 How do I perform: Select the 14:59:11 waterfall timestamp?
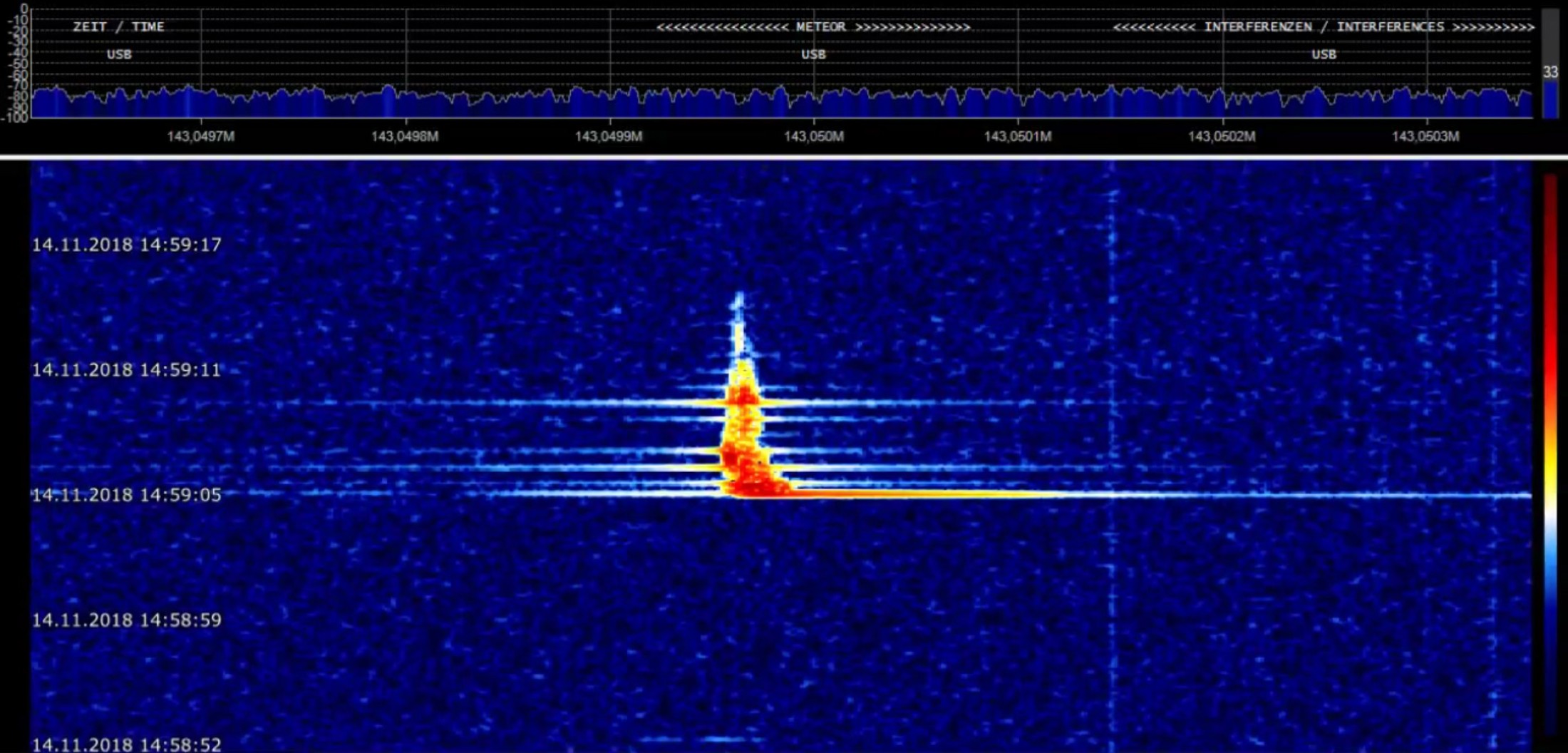[x=127, y=369]
